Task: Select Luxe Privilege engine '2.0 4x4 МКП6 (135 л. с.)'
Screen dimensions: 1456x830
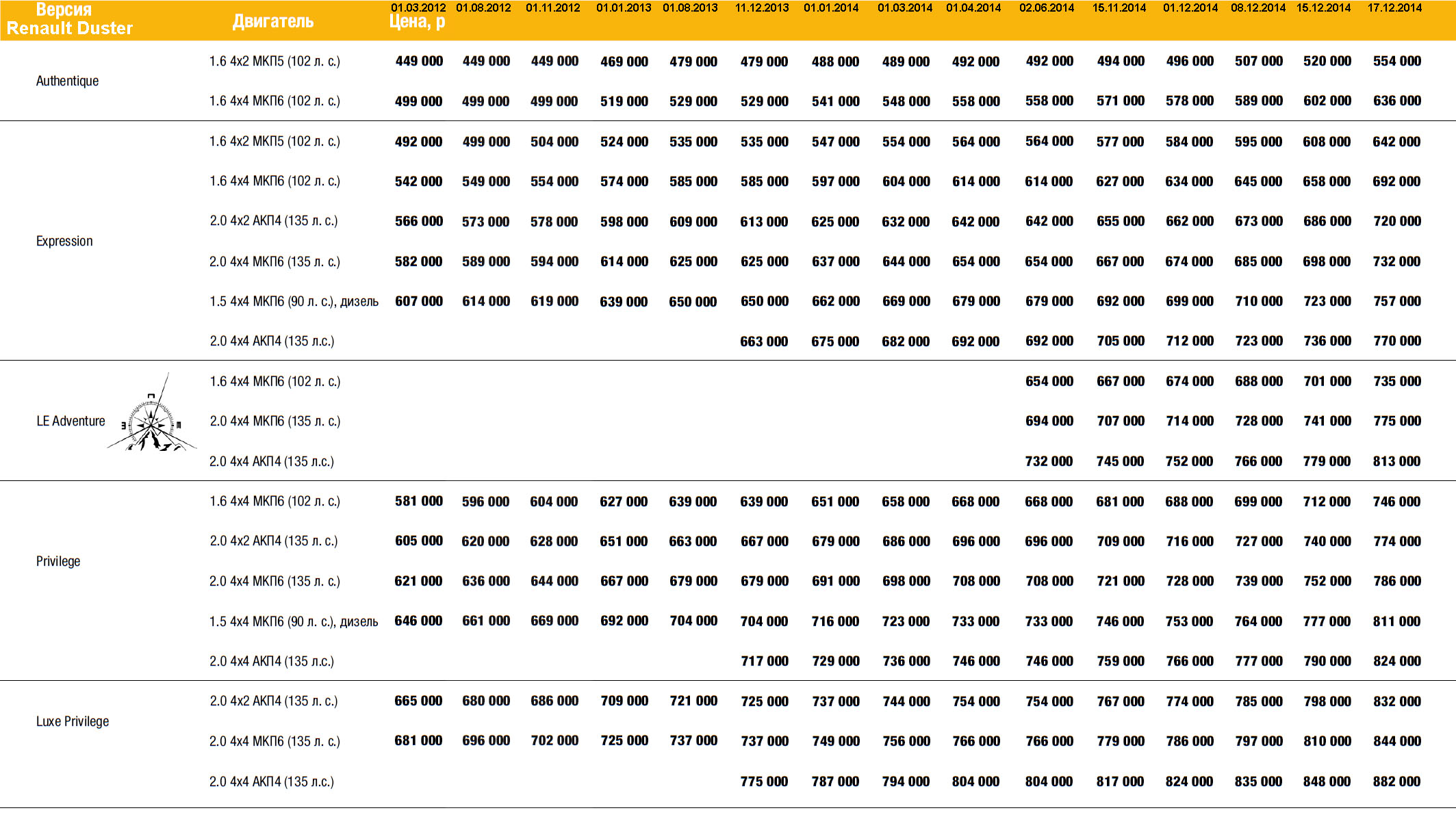Action: pos(274,741)
